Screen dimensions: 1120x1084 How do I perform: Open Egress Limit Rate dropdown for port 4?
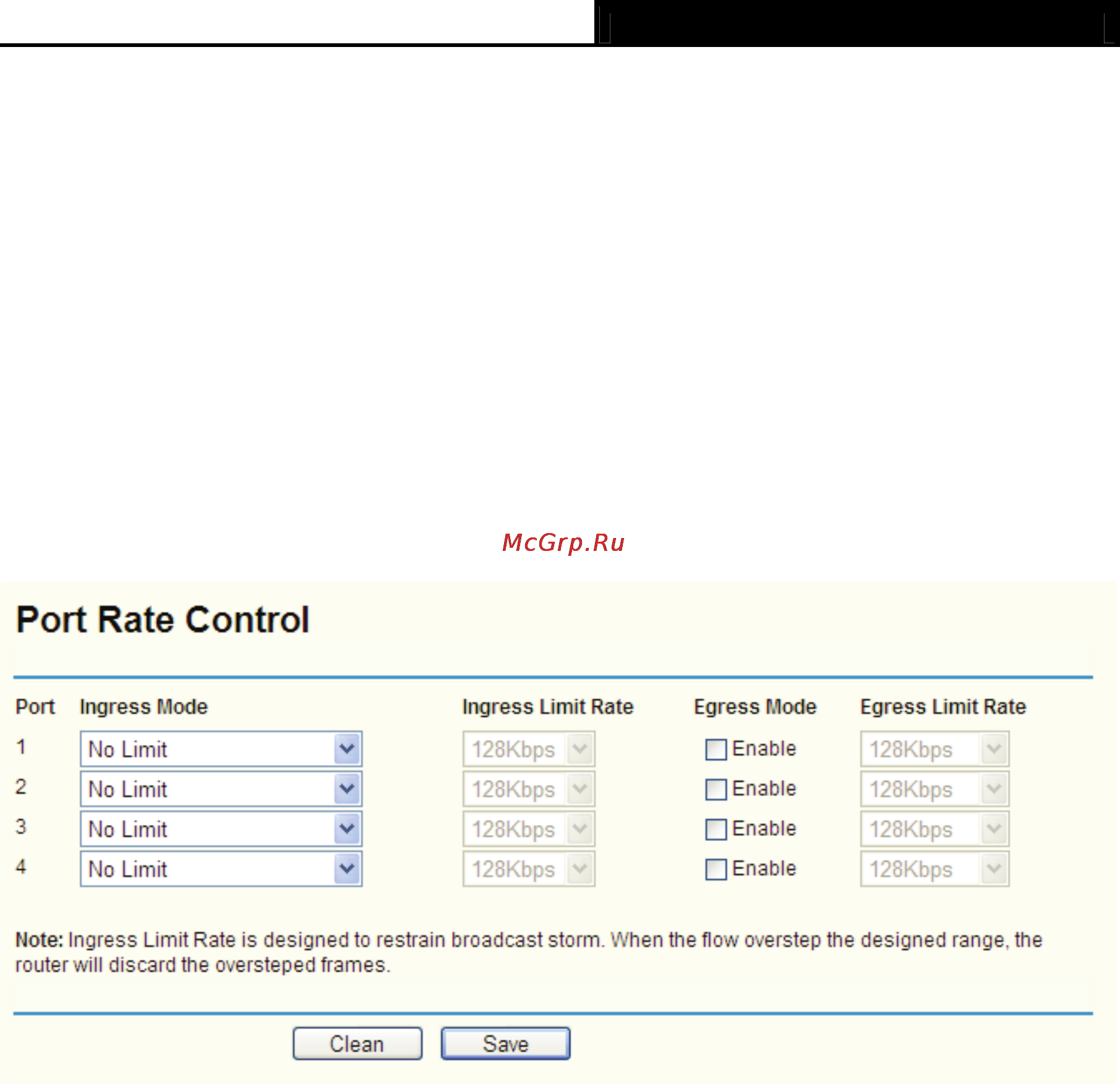tap(934, 869)
